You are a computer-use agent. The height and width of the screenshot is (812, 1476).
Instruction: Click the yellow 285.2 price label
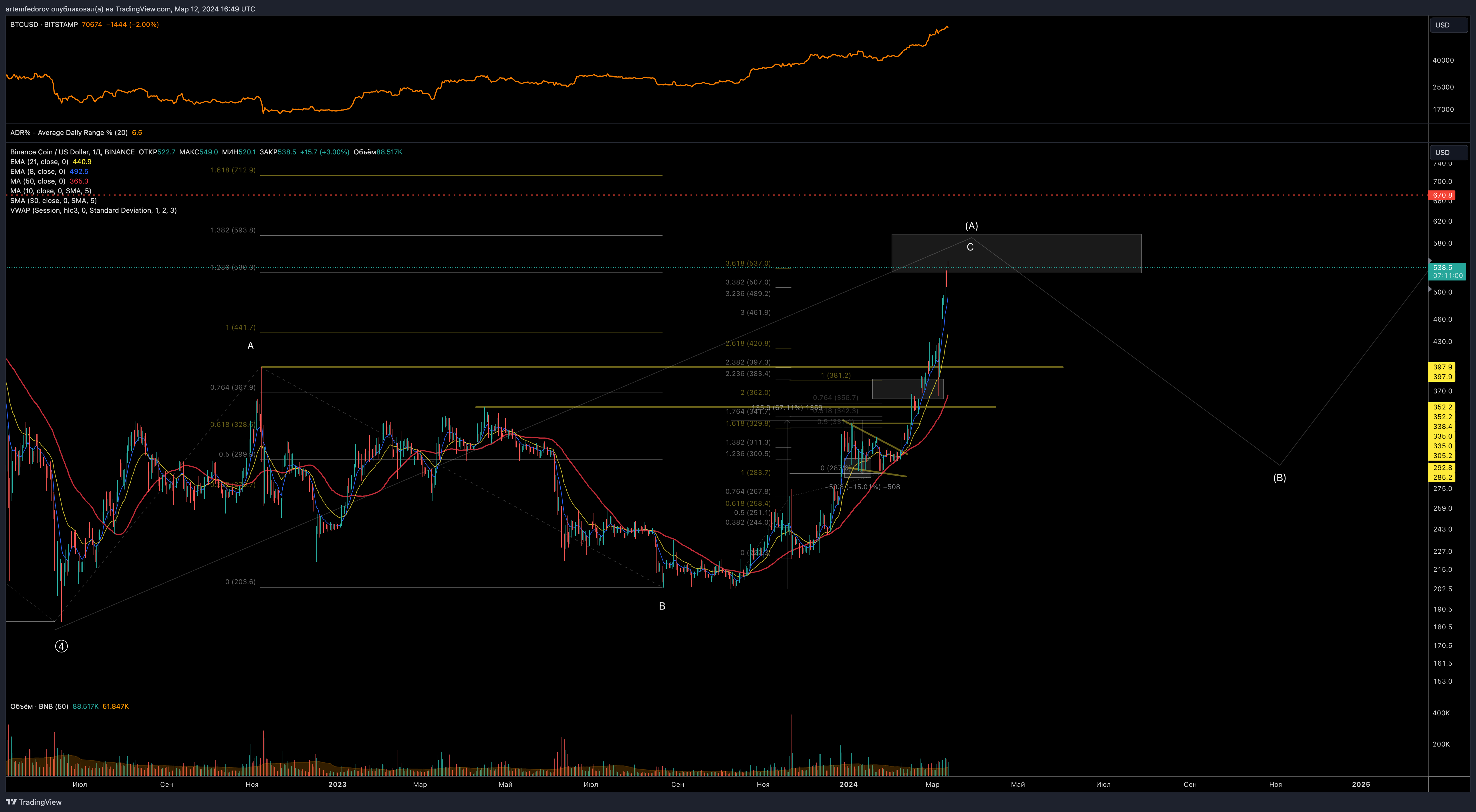1442,477
